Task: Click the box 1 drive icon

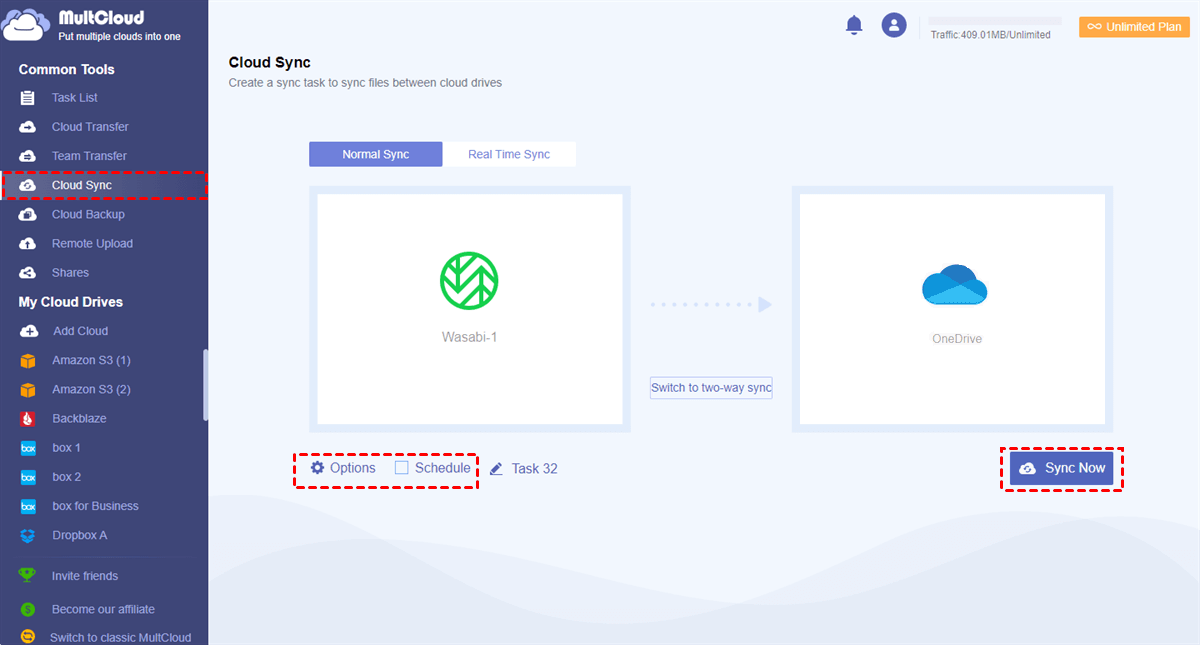Action: [28, 448]
